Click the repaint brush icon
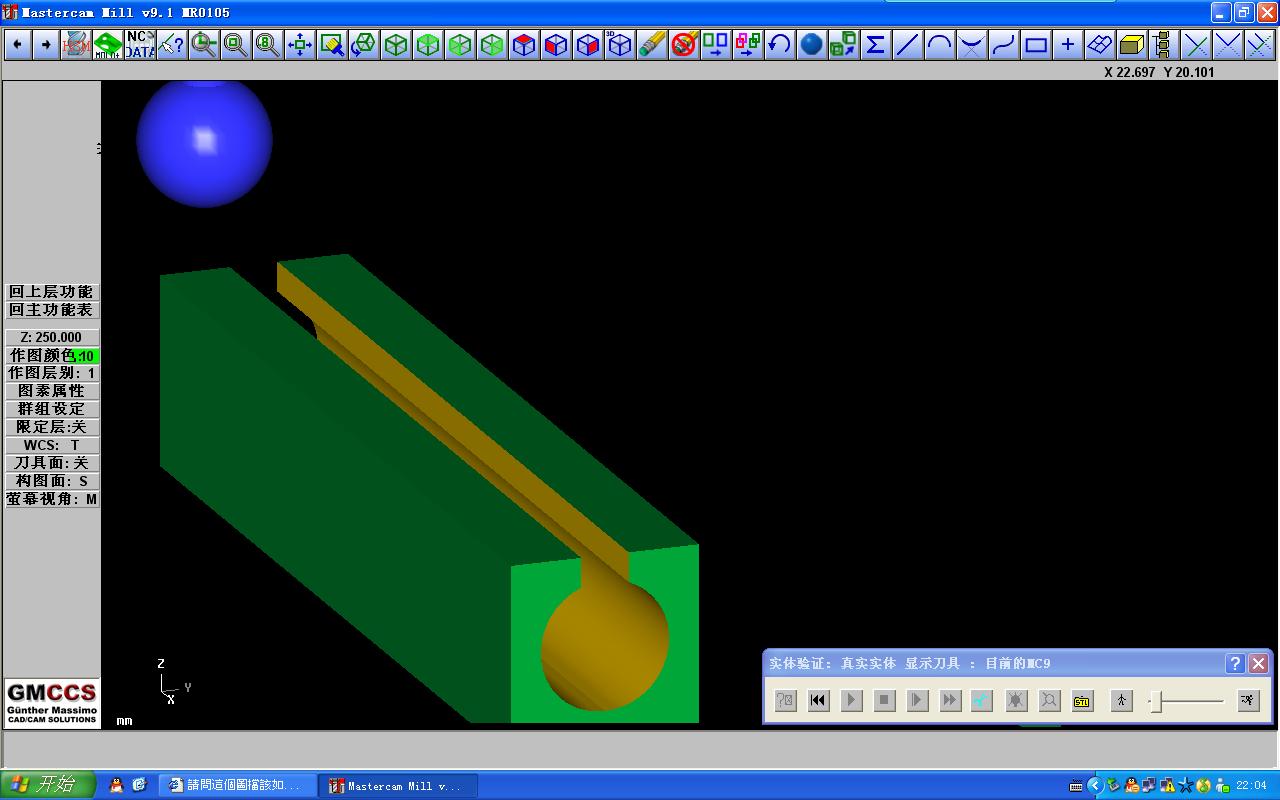The image size is (1280, 800). (x=332, y=44)
